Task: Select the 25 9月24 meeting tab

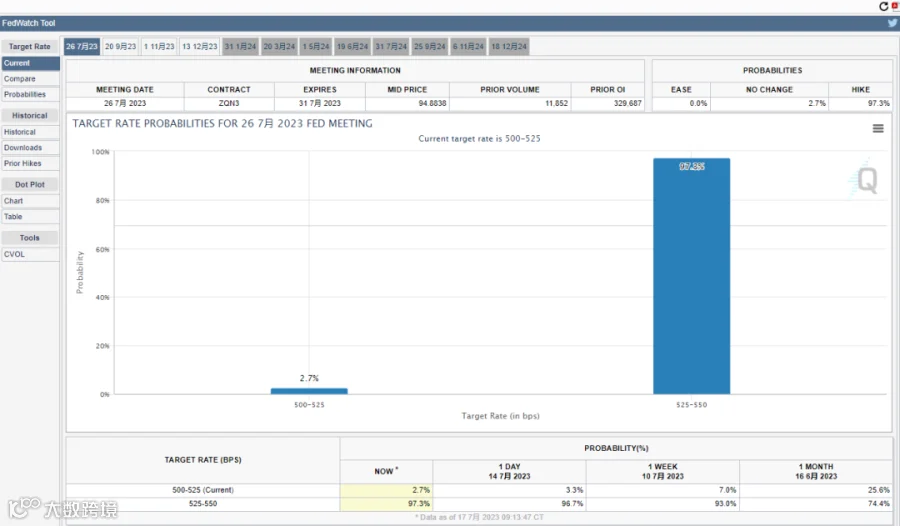Action: 429,47
